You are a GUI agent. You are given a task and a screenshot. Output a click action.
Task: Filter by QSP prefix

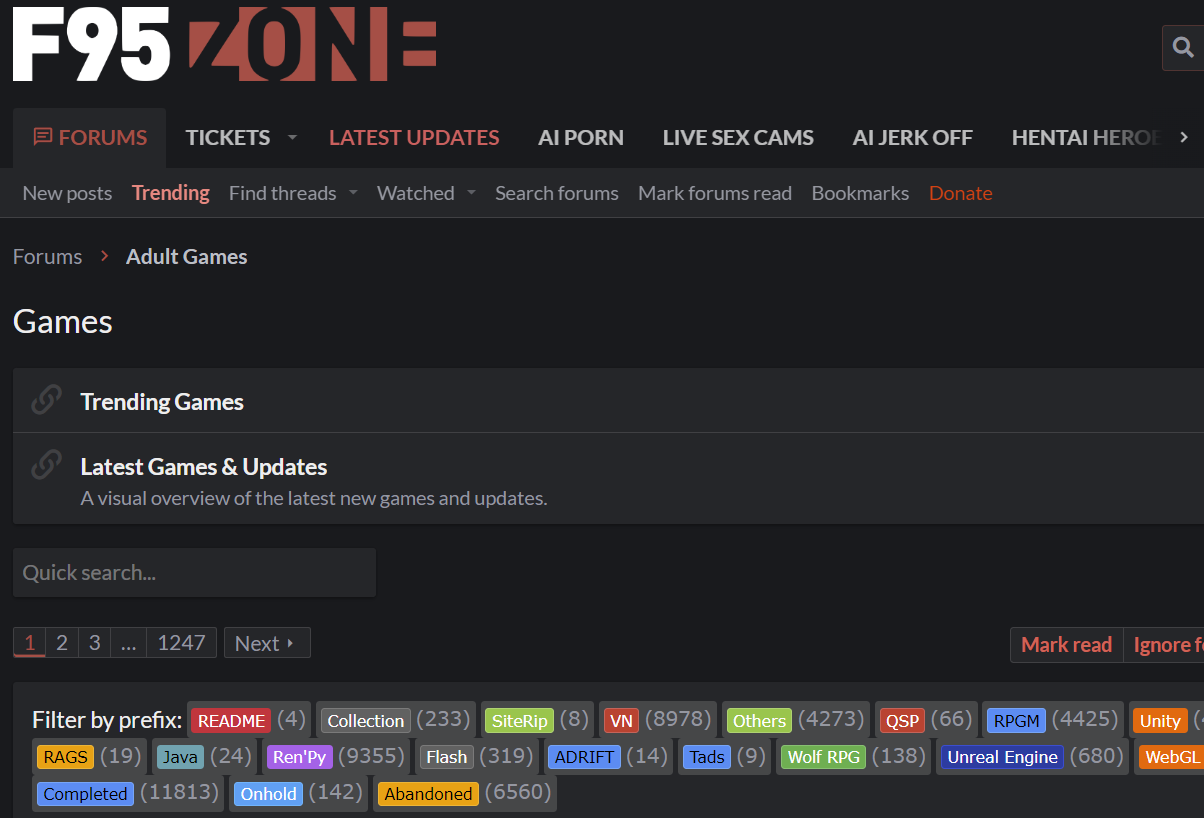pos(902,720)
